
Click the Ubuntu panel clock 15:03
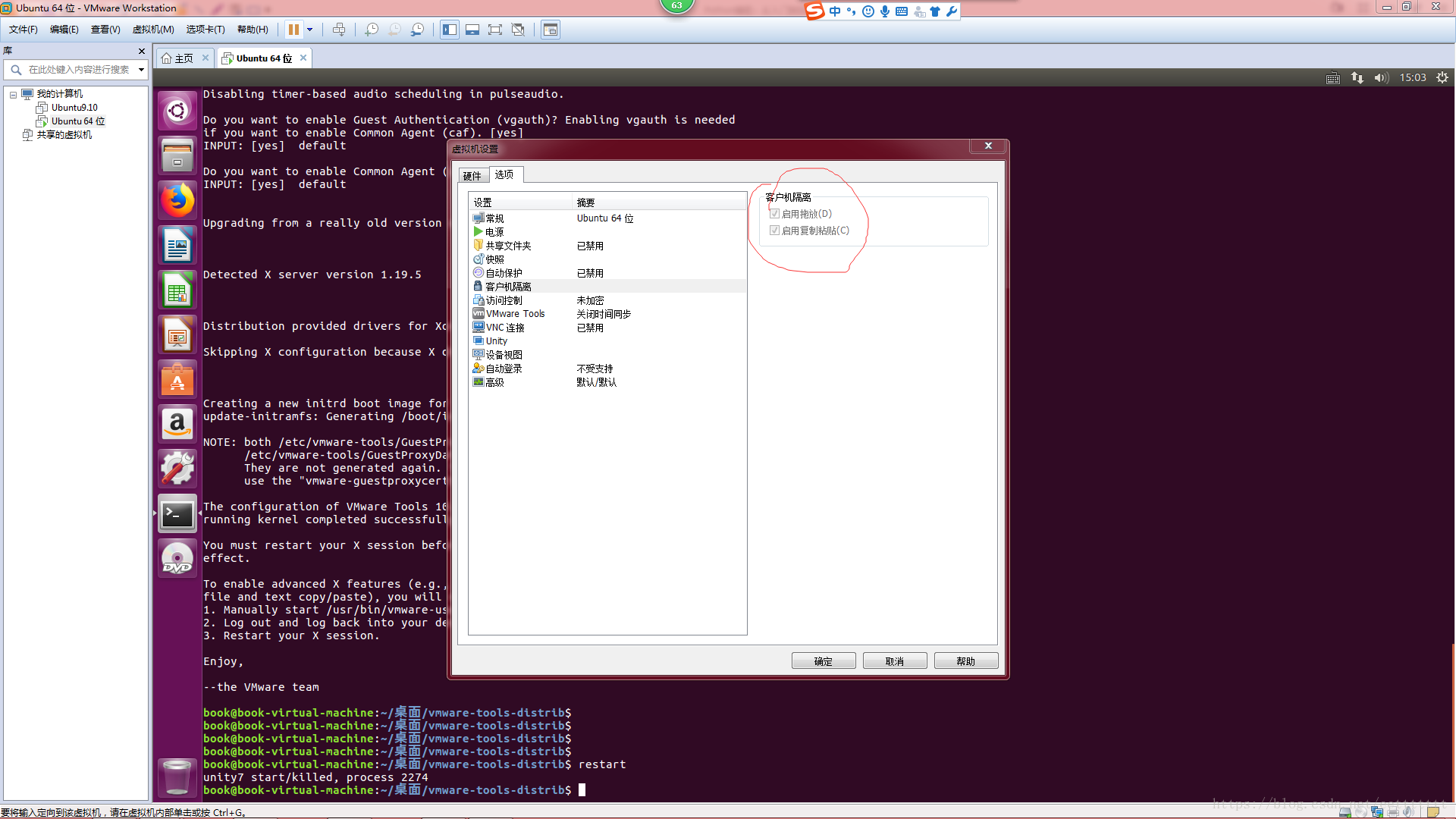[1413, 77]
